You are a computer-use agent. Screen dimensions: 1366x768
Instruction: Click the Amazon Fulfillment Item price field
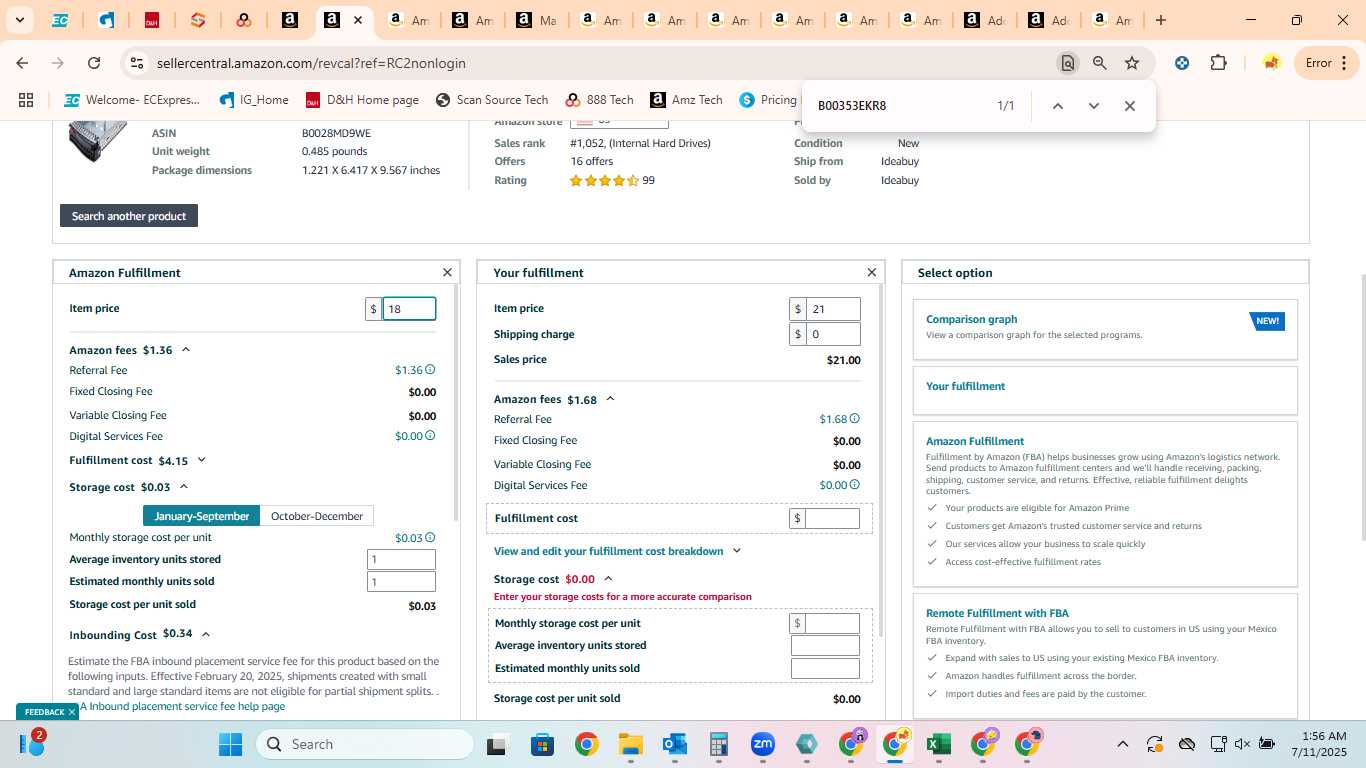409,309
